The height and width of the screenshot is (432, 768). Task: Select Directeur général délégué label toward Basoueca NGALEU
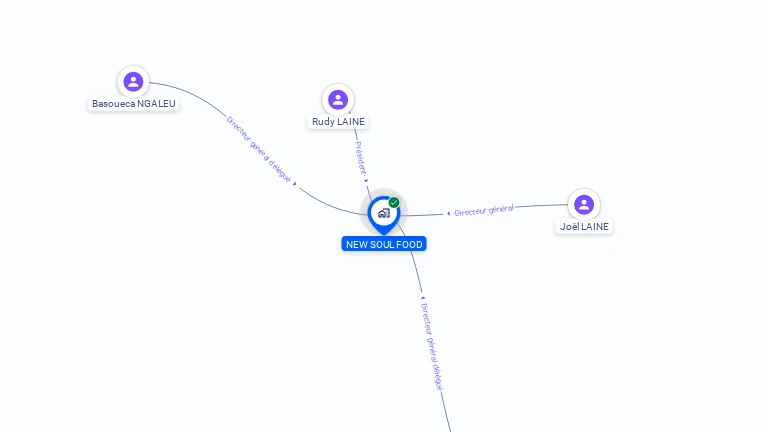click(259, 149)
